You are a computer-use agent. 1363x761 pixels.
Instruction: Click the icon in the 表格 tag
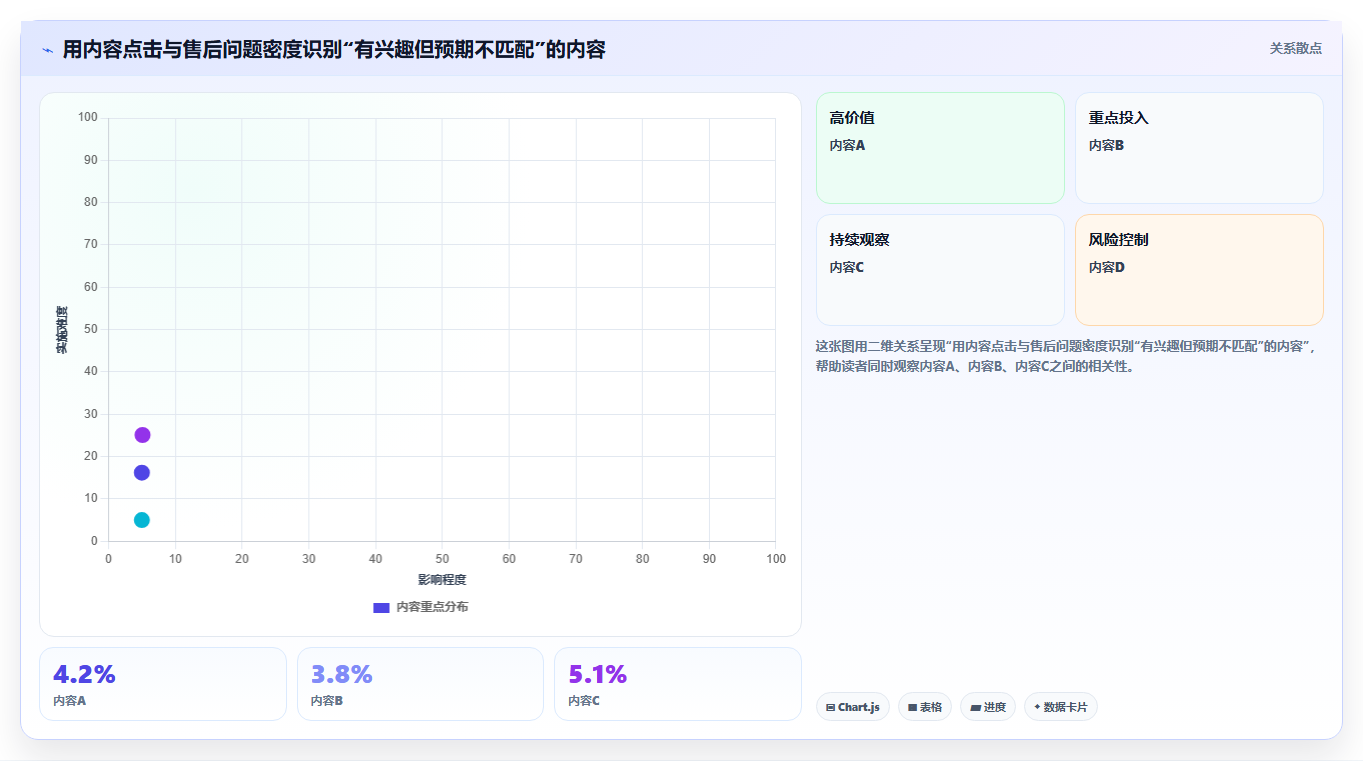(x=912, y=707)
